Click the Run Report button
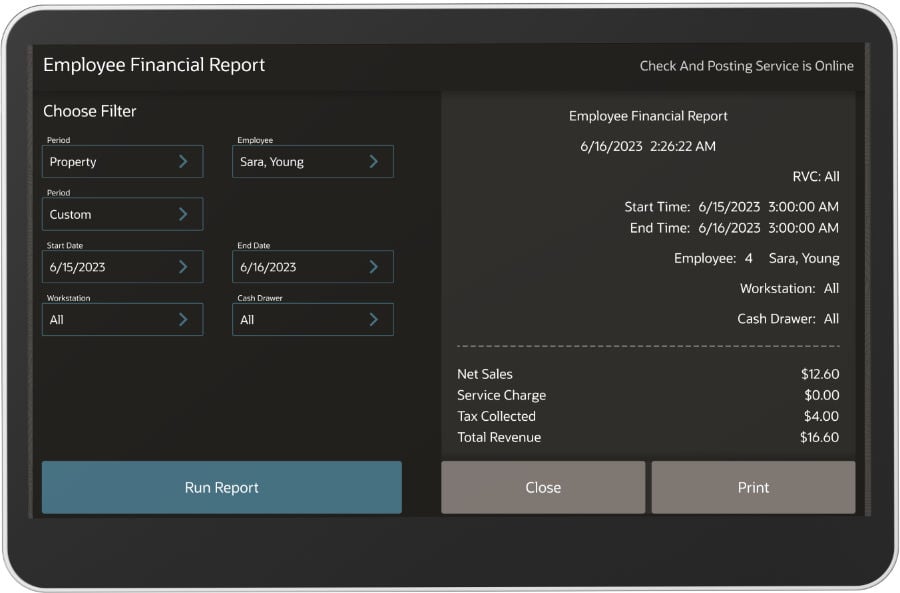 click(222, 487)
